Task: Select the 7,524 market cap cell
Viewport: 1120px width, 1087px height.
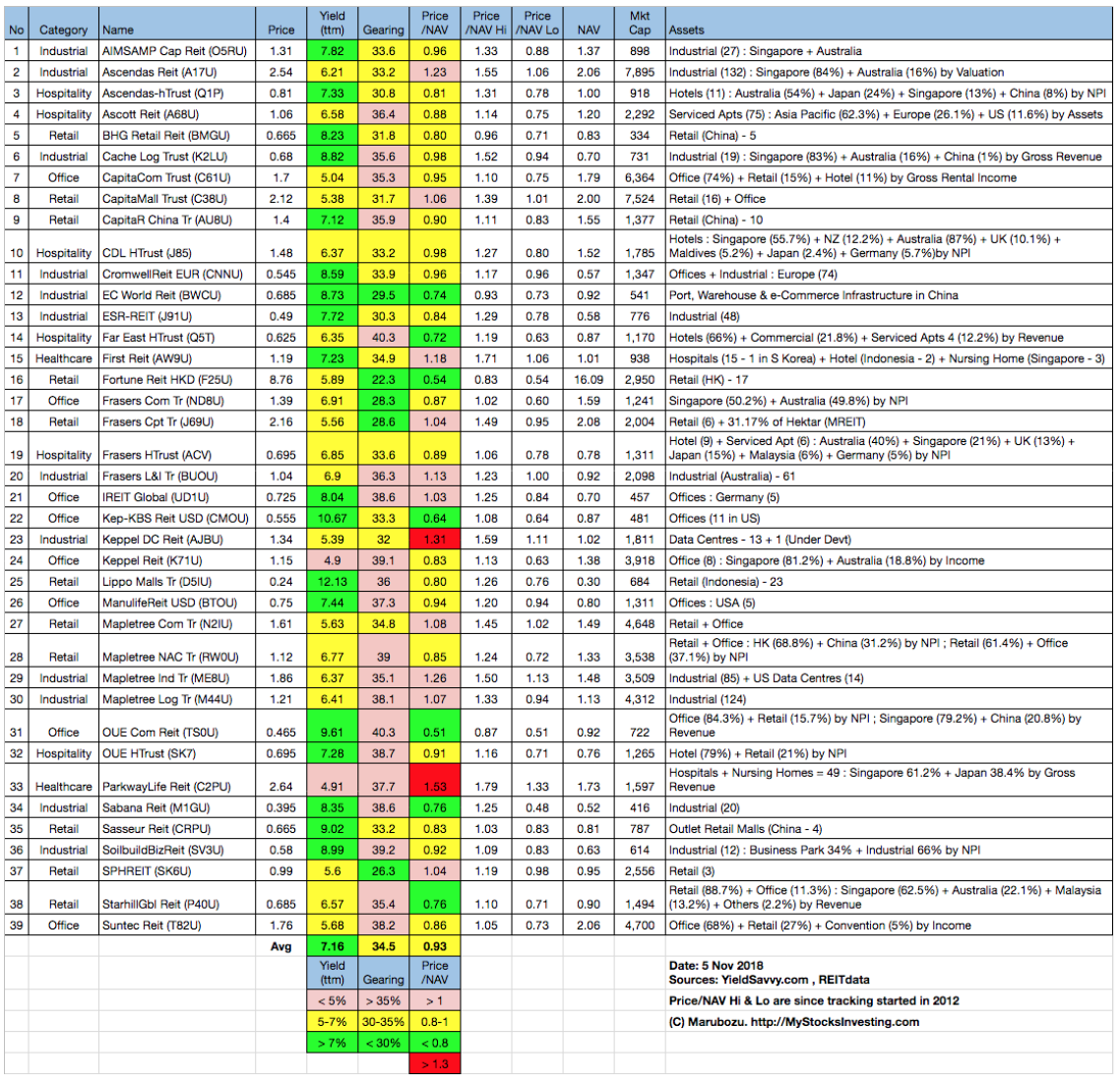Action: 640,199
